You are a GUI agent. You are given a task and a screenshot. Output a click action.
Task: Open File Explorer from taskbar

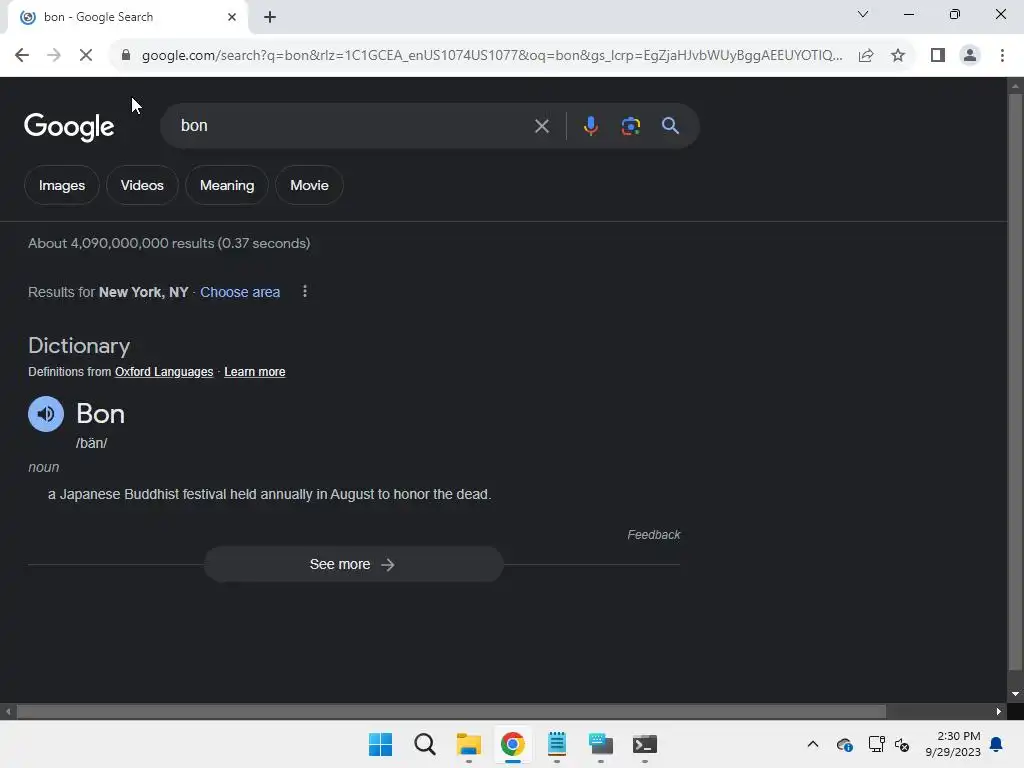pos(468,744)
